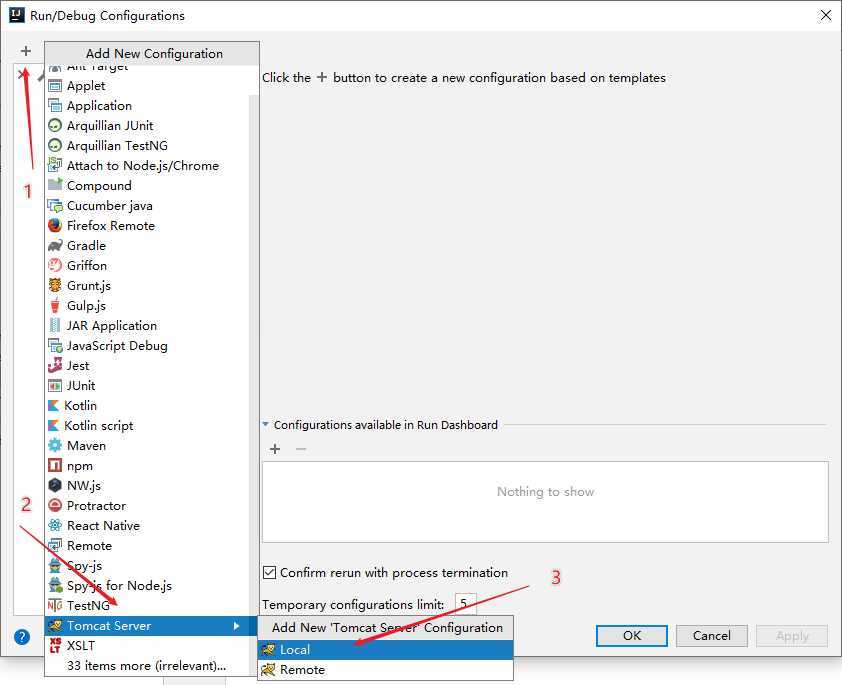Select Spy-js for Node.js entry
The height and width of the screenshot is (685, 842).
[x=148, y=586]
